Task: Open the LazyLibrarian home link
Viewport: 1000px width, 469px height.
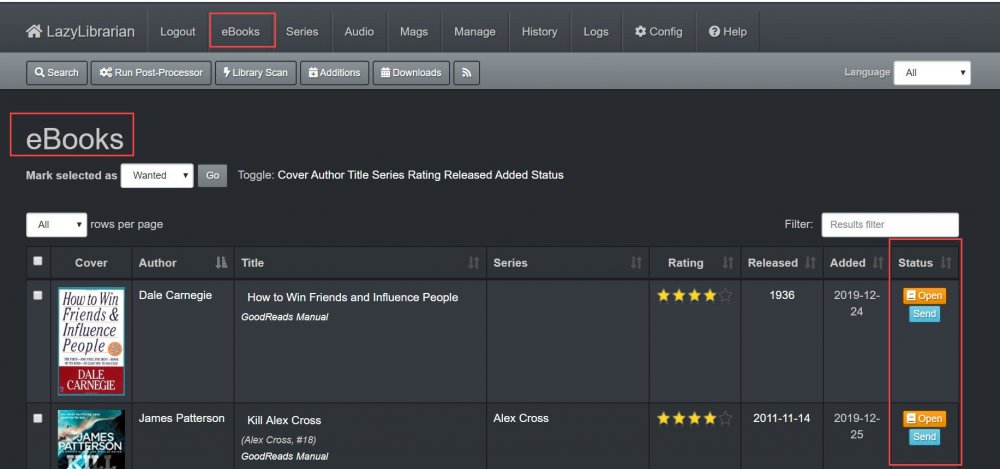Action: (x=80, y=31)
